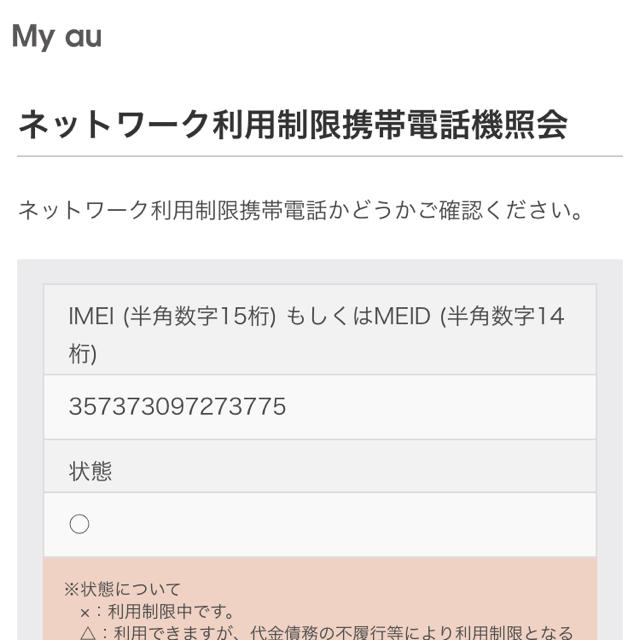The image size is (640, 640).
Task: Click the ※ mark before 状態について
Action: click(x=72, y=589)
